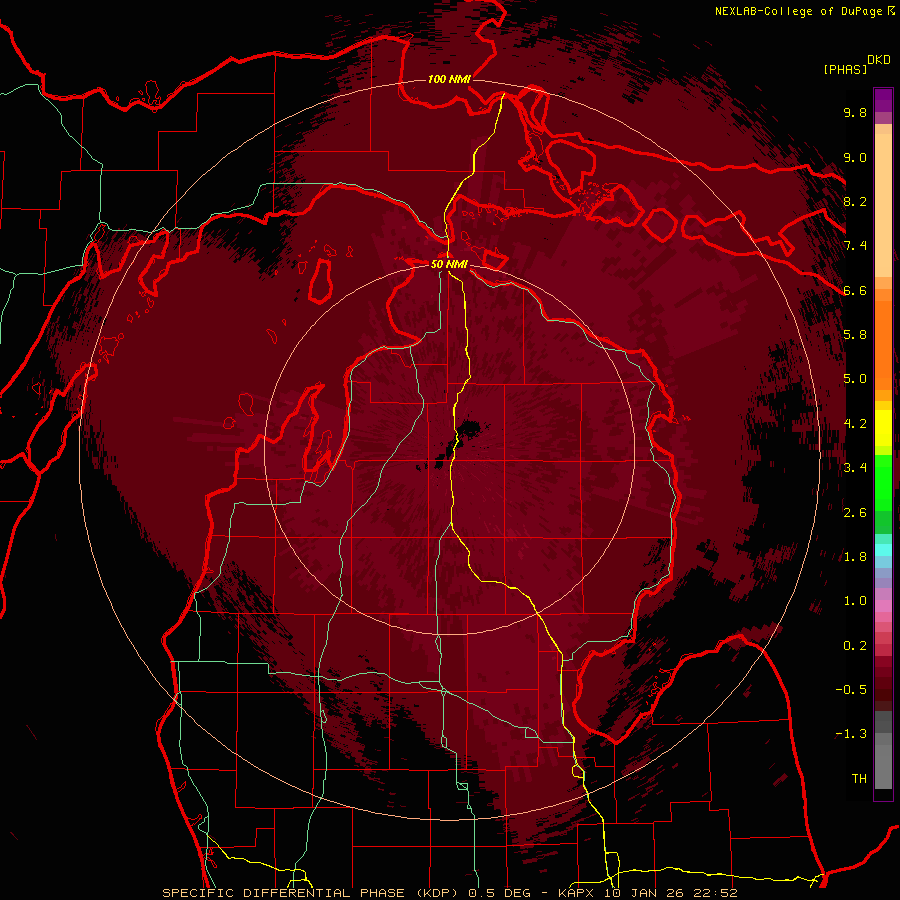Select the 0.2 scale value

pyautogui.click(x=855, y=646)
